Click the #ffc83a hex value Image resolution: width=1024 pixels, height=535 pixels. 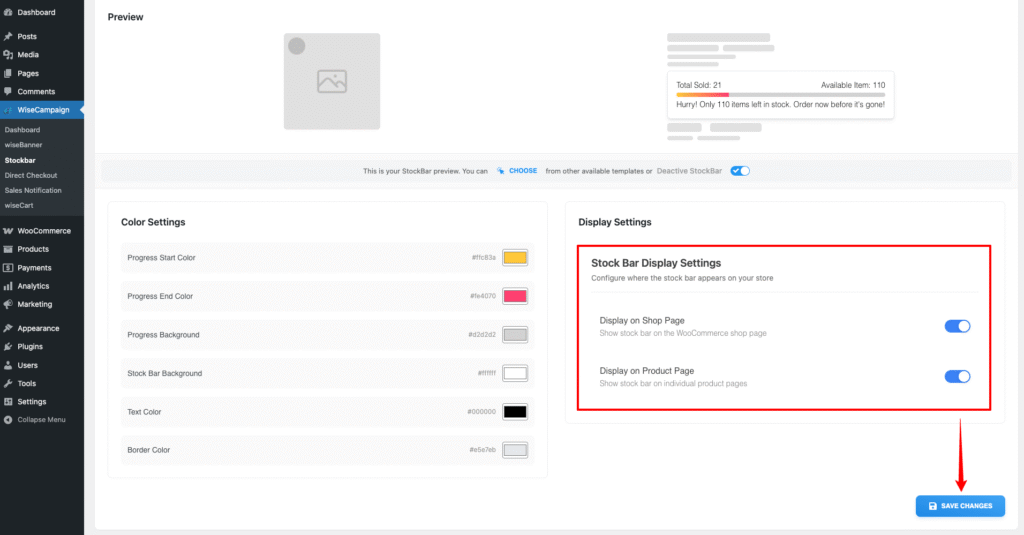(484, 258)
